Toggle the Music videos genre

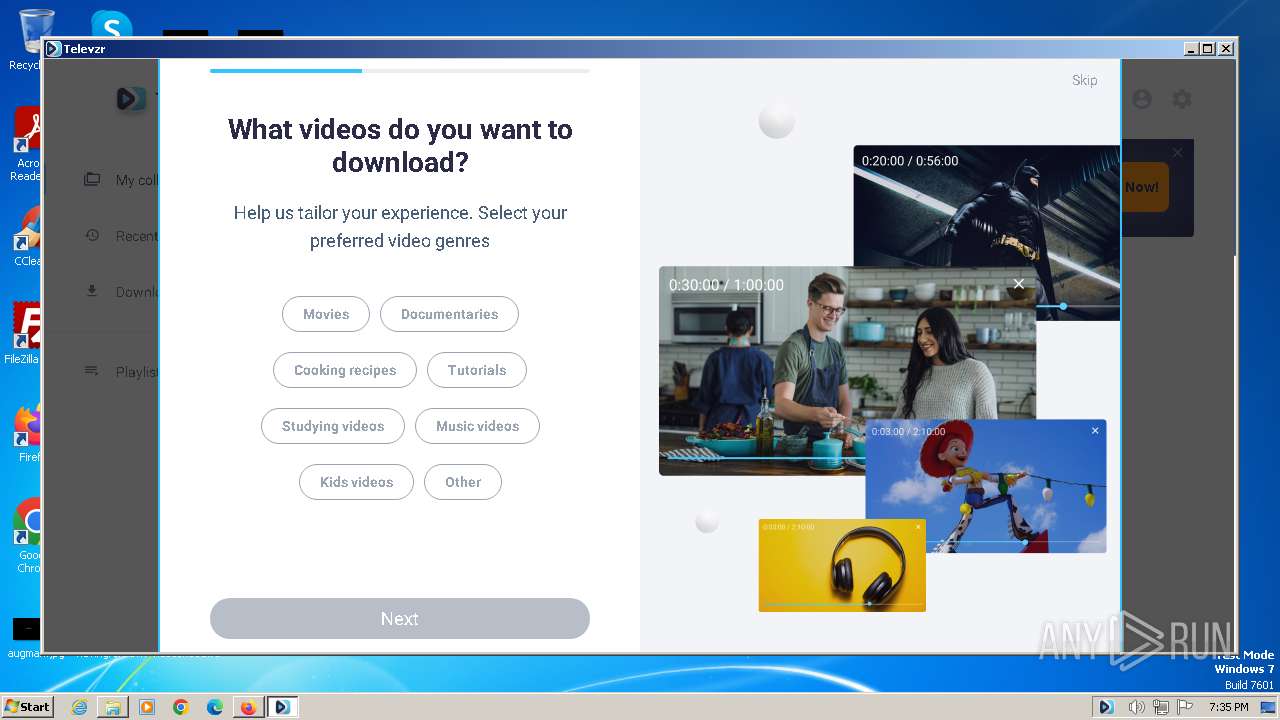click(x=477, y=426)
